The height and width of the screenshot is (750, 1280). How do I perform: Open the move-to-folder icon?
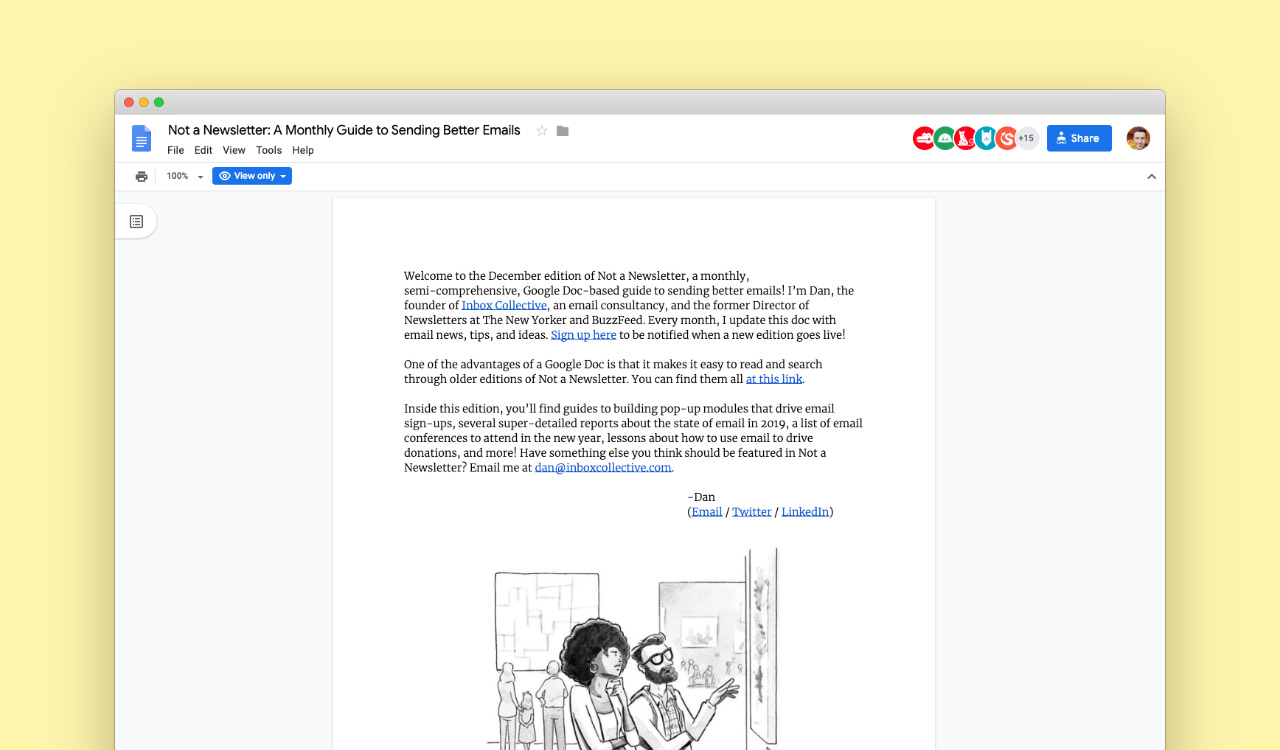(x=563, y=131)
